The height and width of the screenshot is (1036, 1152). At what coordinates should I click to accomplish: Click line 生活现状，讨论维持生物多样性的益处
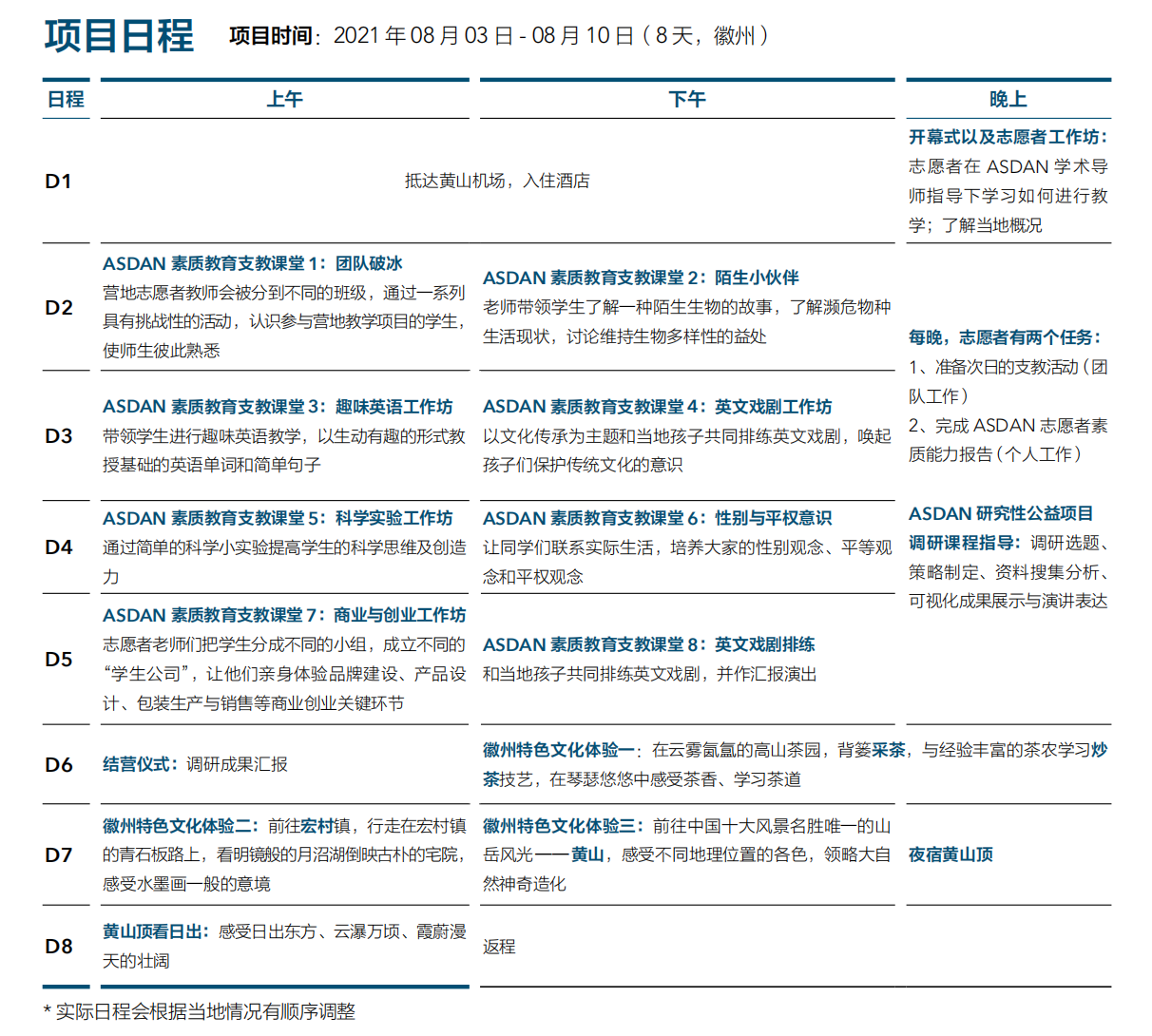(624, 336)
